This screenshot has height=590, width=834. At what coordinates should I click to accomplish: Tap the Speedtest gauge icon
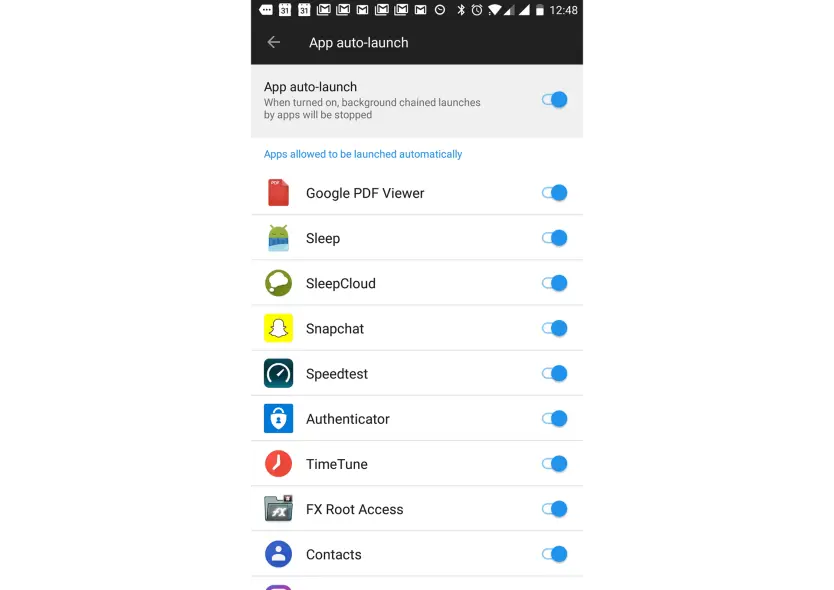[278, 373]
